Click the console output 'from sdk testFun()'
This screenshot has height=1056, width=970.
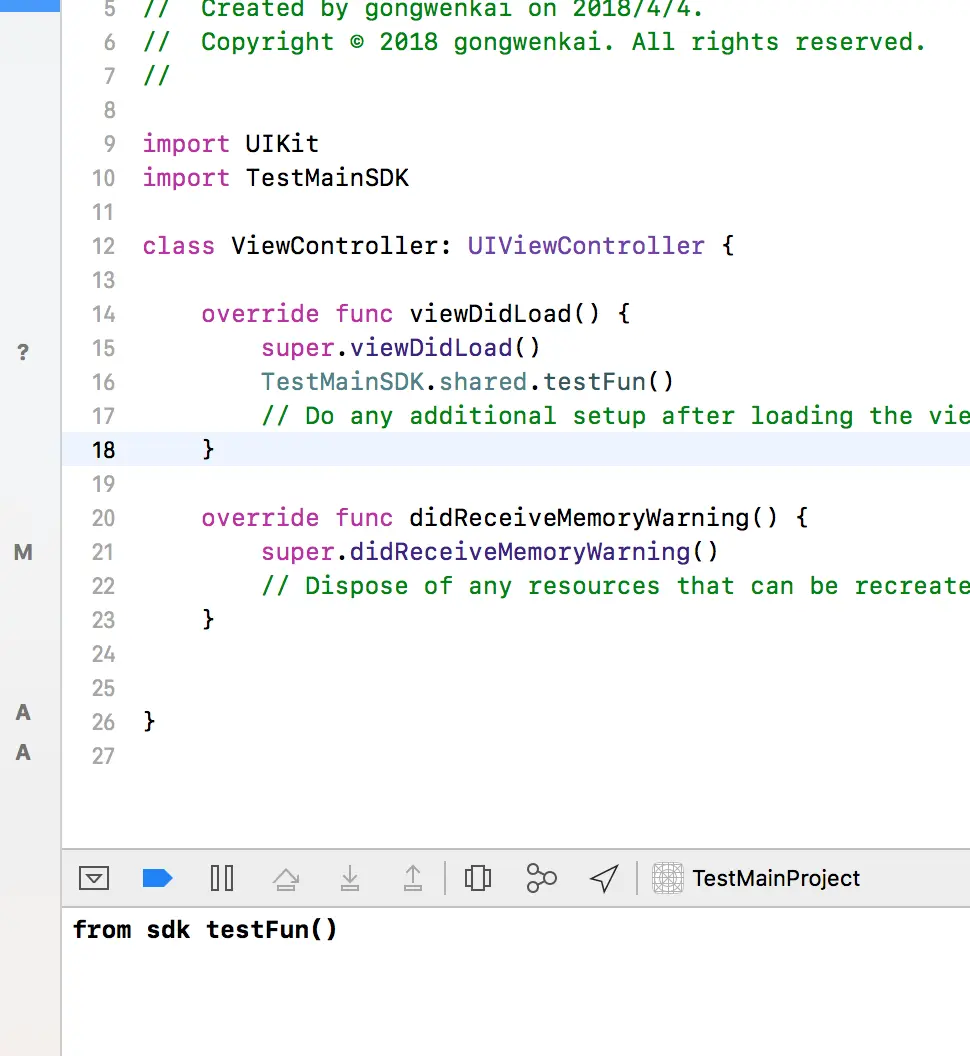(205, 930)
